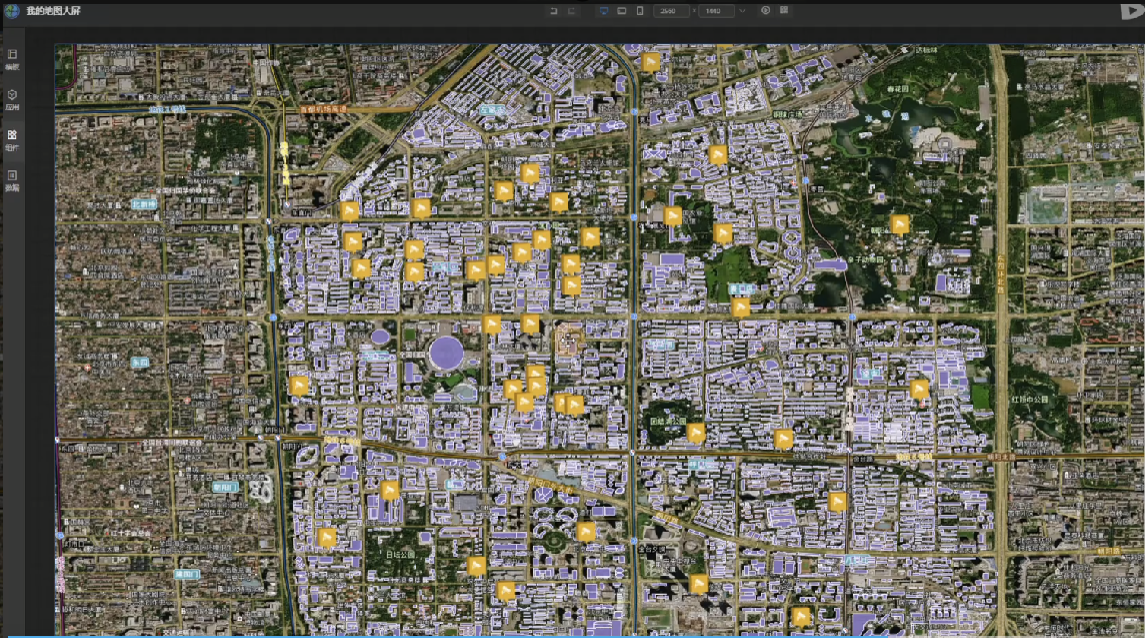Switch to mobile phone preview mode

[640, 10]
